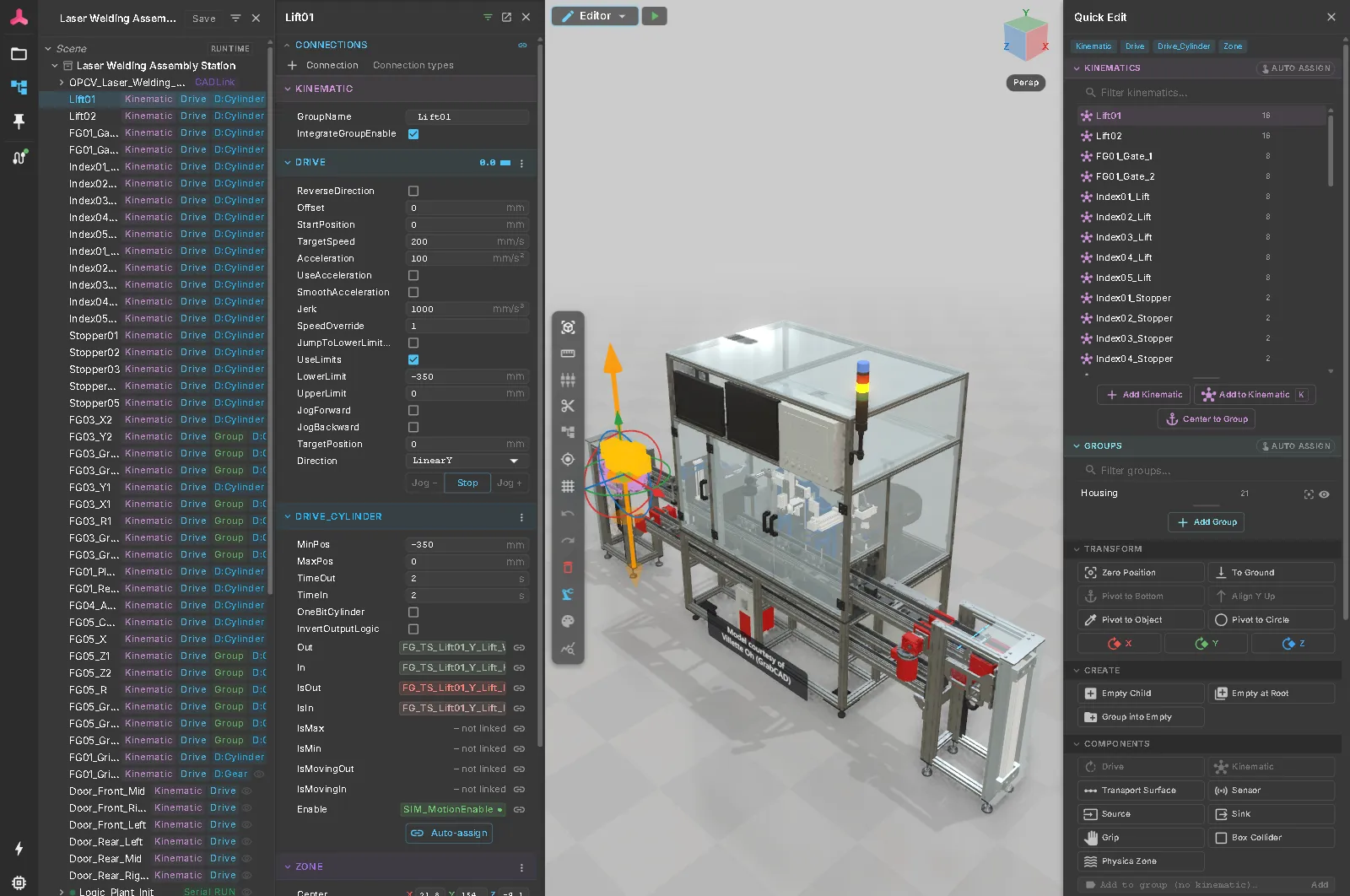Image resolution: width=1350 pixels, height=896 pixels.
Task: Open the Direction dropdown showing LinearY
Action: pyautogui.click(x=467, y=461)
